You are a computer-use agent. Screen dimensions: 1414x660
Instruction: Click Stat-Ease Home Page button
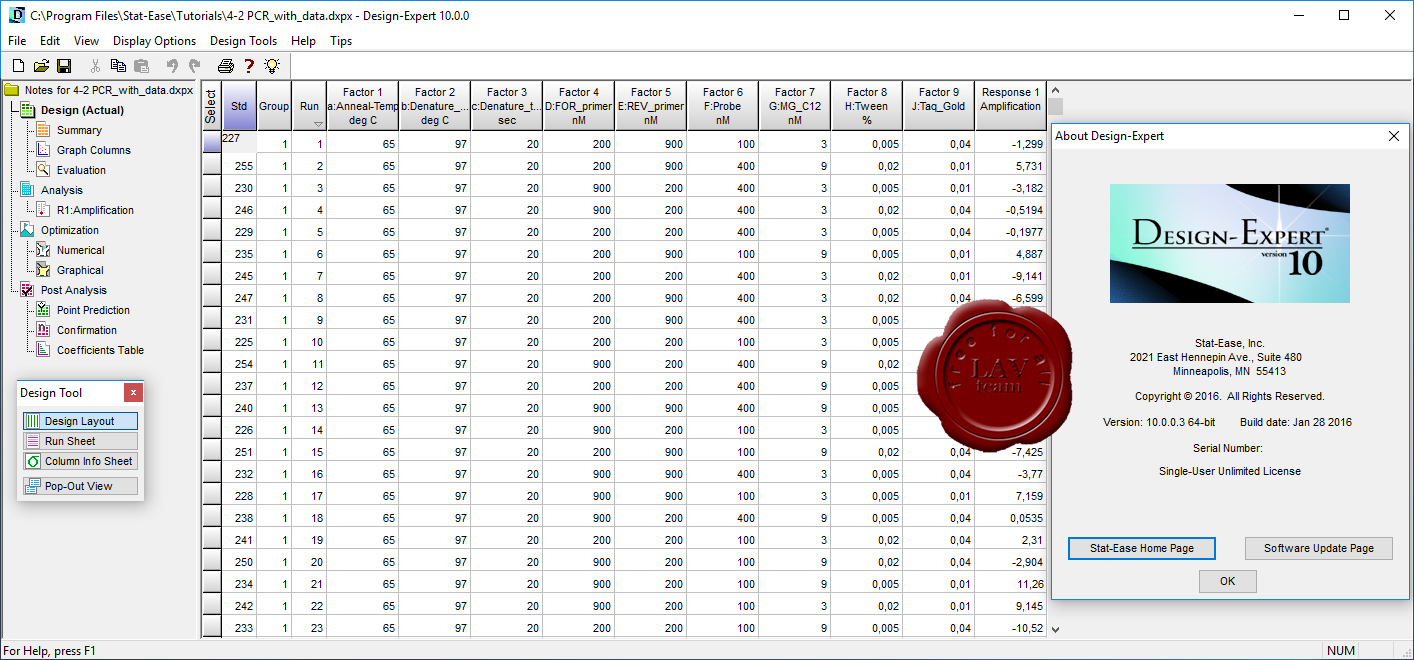coord(1142,548)
